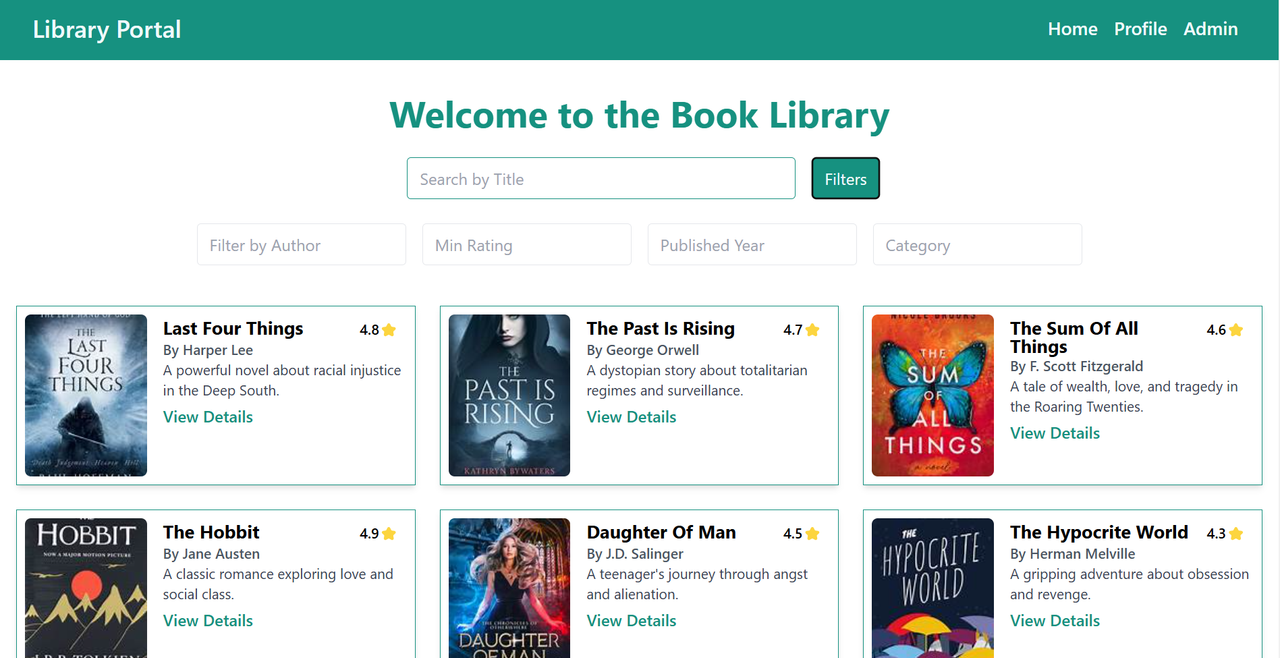Click author text By J.D. Salinger
This screenshot has height=658, width=1280.
click(635, 555)
